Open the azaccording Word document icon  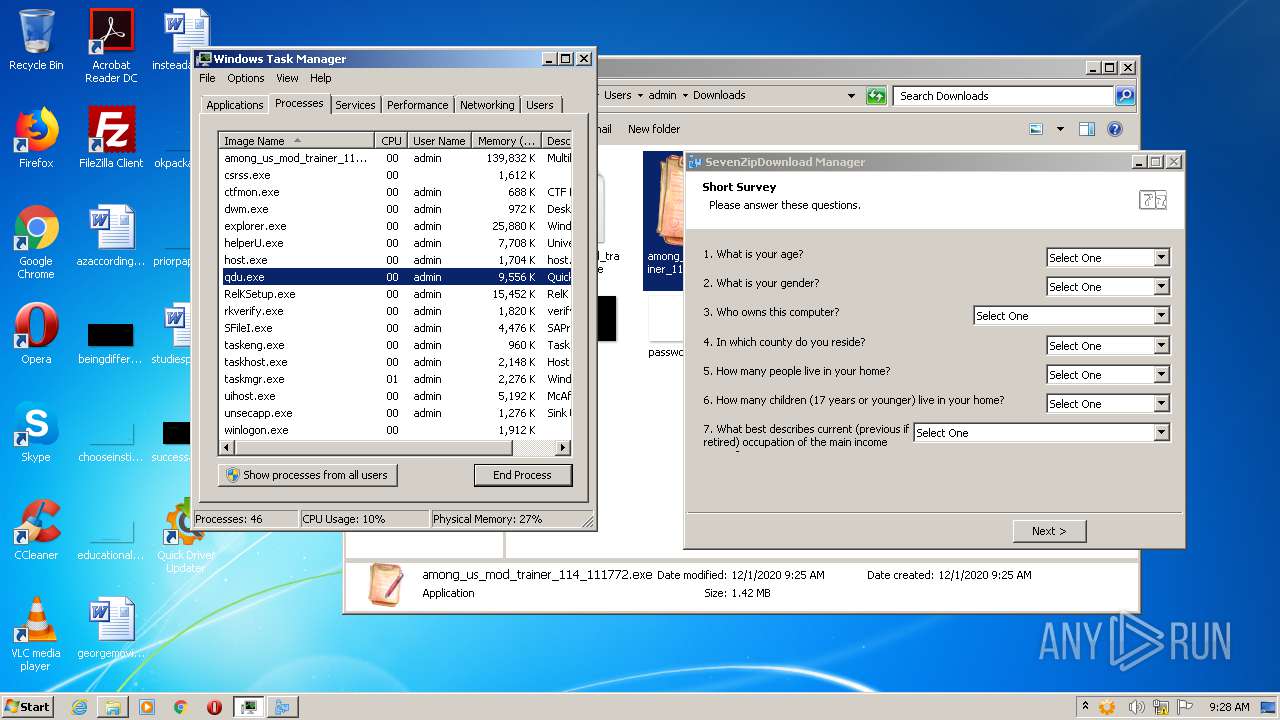(x=111, y=236)
